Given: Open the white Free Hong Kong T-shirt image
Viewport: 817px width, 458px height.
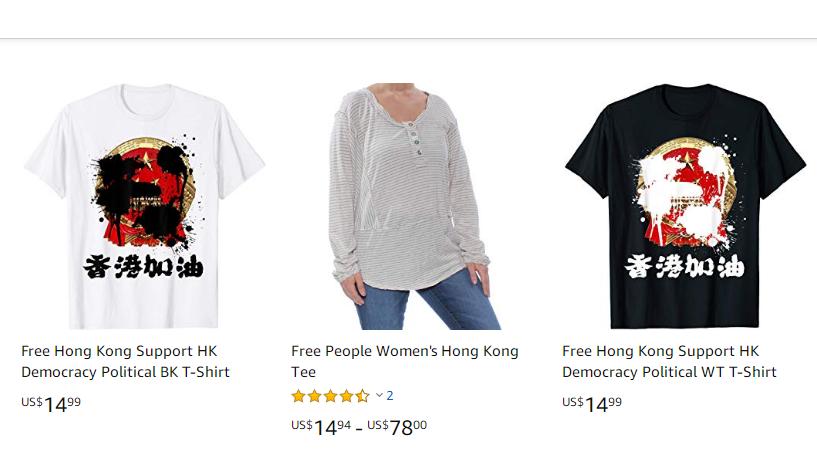Looking at the screenshot, I should [x=144, y=206].
